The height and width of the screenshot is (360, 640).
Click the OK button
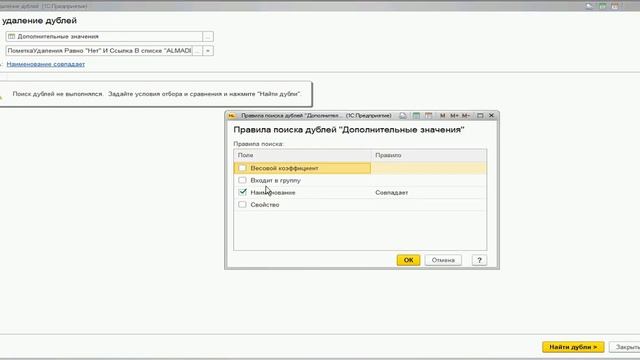(408, 260)
